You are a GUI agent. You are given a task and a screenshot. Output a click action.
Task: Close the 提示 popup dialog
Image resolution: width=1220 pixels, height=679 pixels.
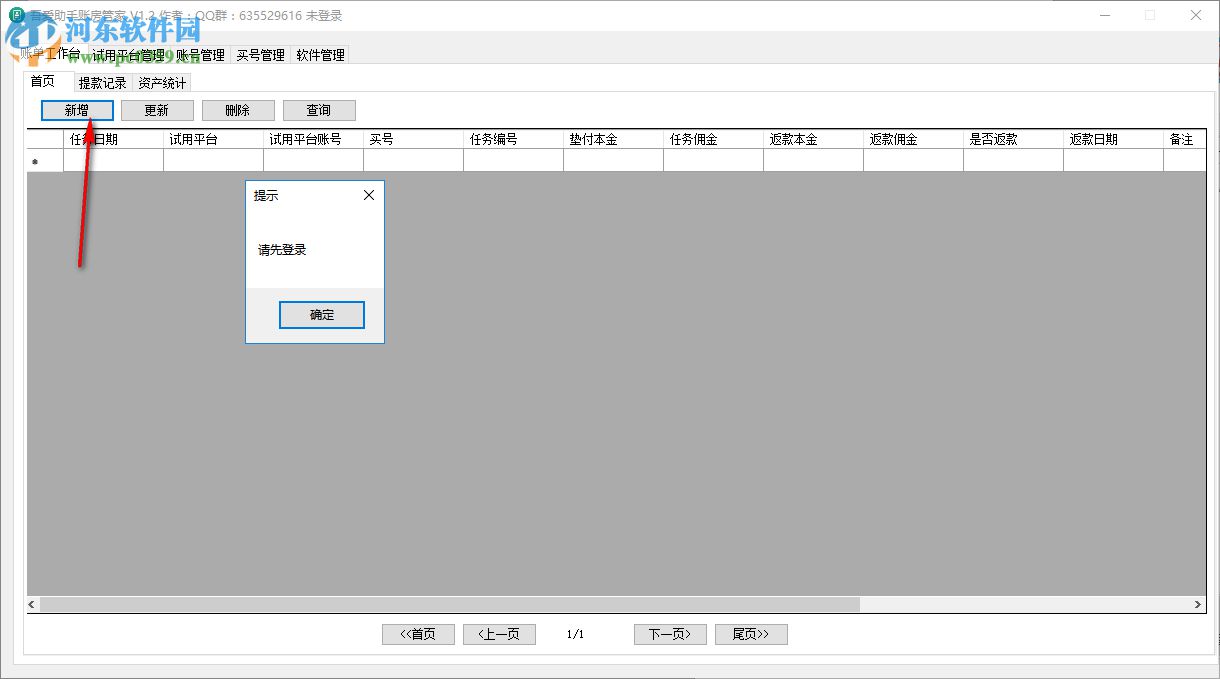tap(368, 195)
